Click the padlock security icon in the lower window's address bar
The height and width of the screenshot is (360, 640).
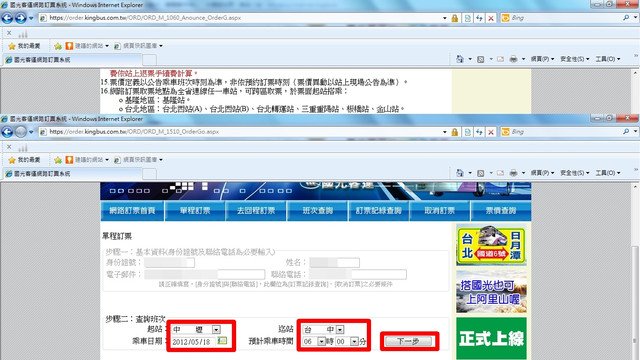click(455, 132)
